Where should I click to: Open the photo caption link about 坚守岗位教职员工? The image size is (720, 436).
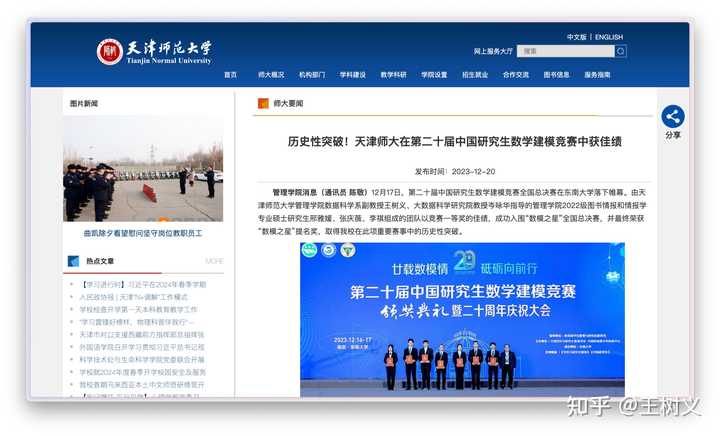pyautogui.click(x=143, y=234)
